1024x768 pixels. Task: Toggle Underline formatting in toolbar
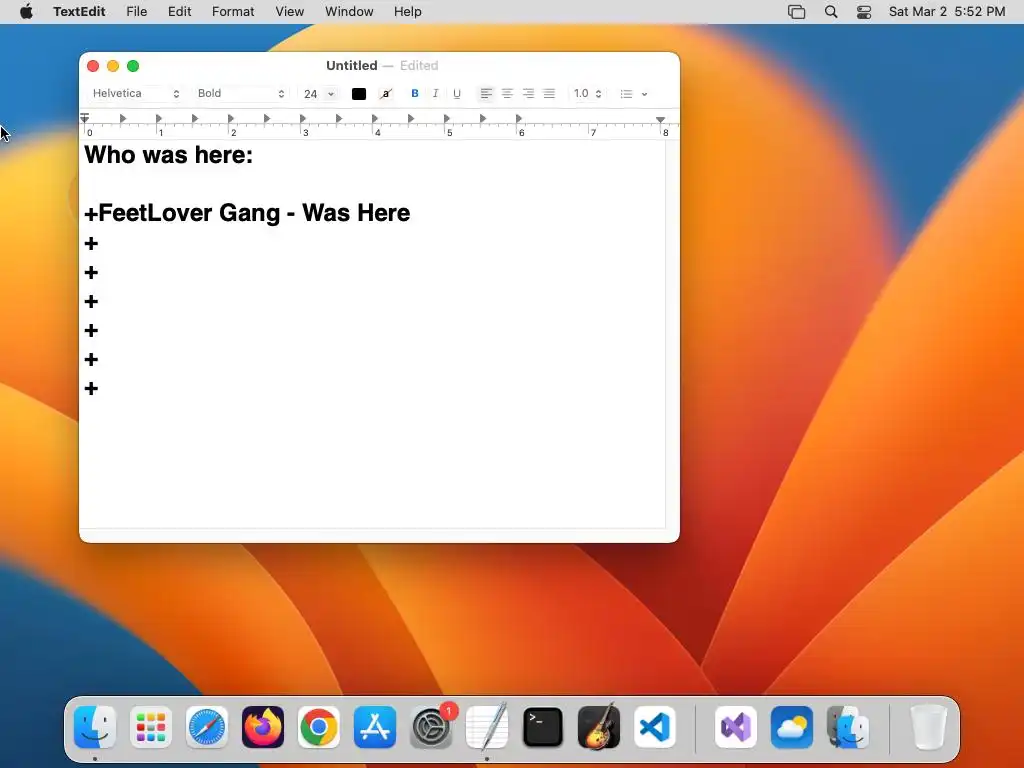coord(456,93)
